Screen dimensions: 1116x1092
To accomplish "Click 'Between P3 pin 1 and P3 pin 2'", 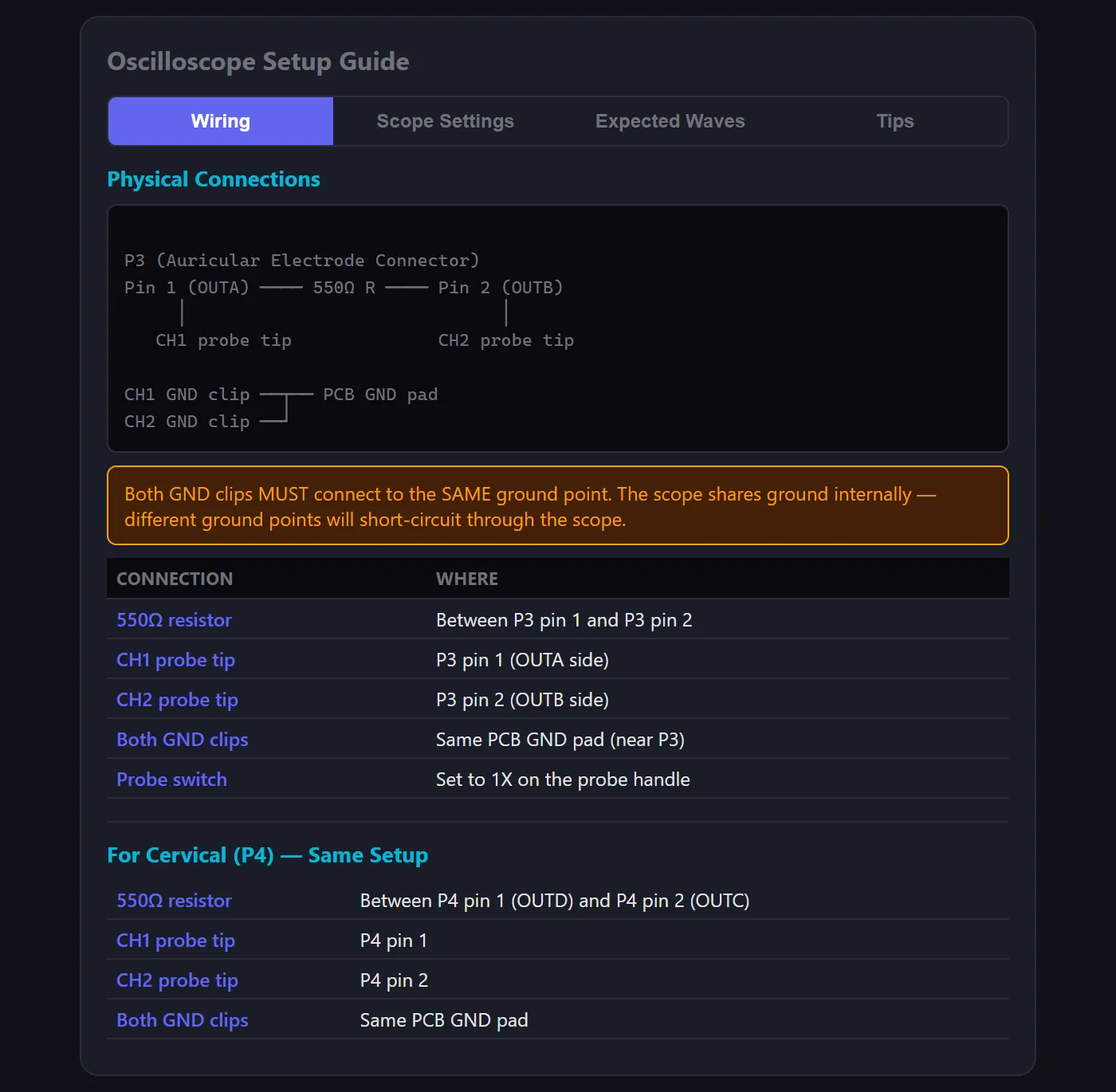I will tap(564, 620).
